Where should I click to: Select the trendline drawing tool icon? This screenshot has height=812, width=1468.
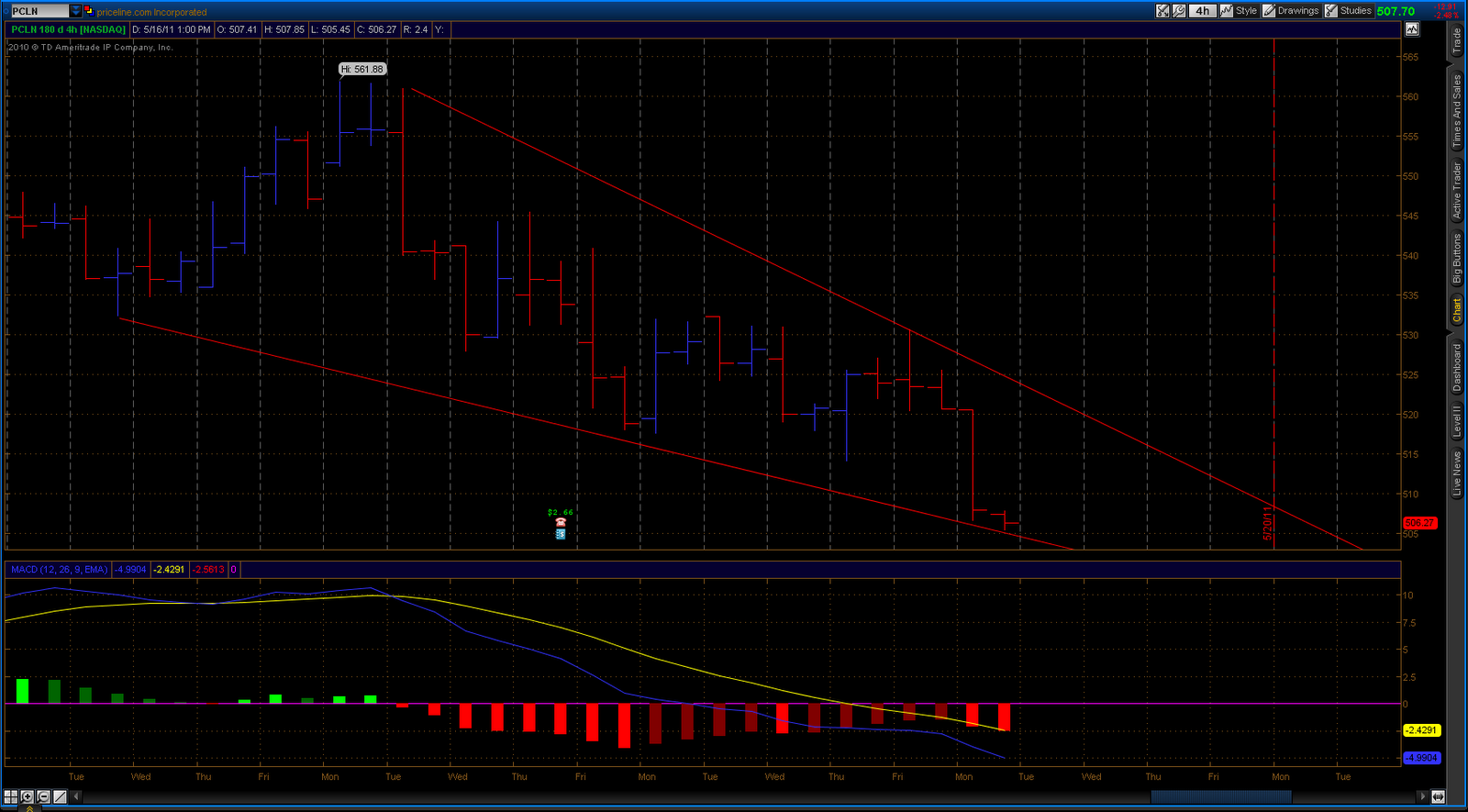[x=60, y=796]
